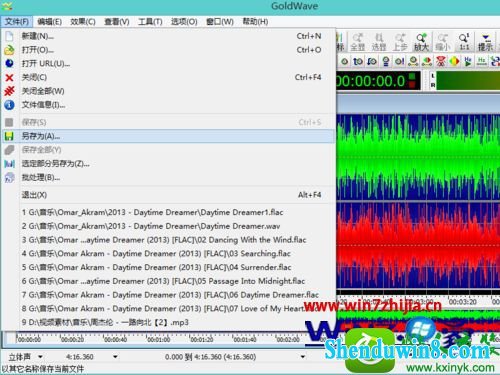Click the 1:1 zoom toolbar button
500x375 pixels.
464,42
